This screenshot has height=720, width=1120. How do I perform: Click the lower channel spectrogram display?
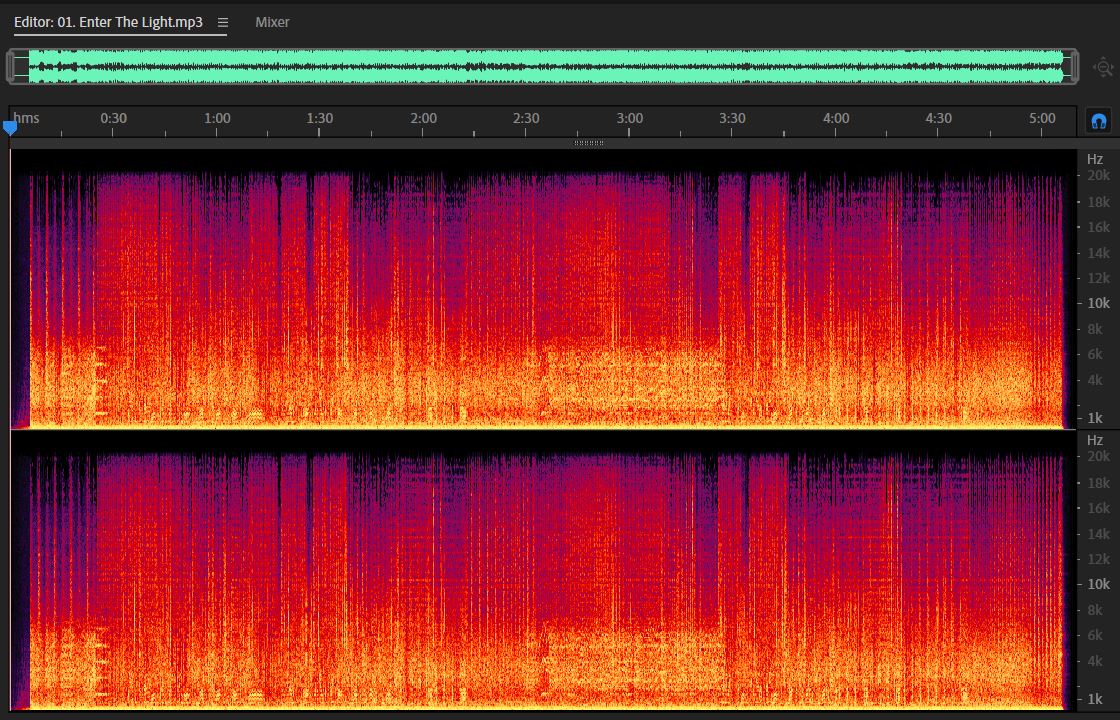(543, 570)
